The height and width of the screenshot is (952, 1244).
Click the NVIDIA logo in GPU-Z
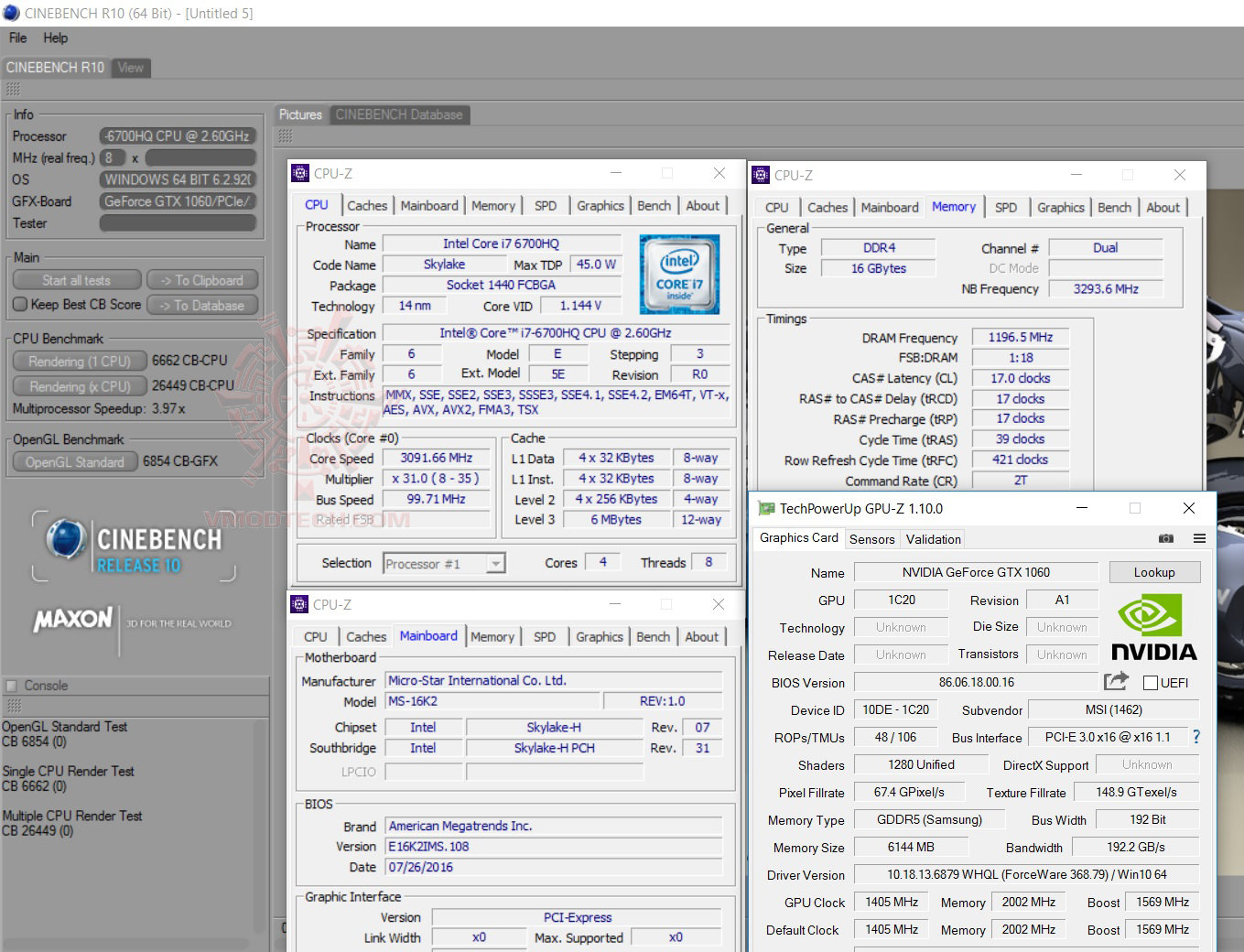pos(1153,627)
